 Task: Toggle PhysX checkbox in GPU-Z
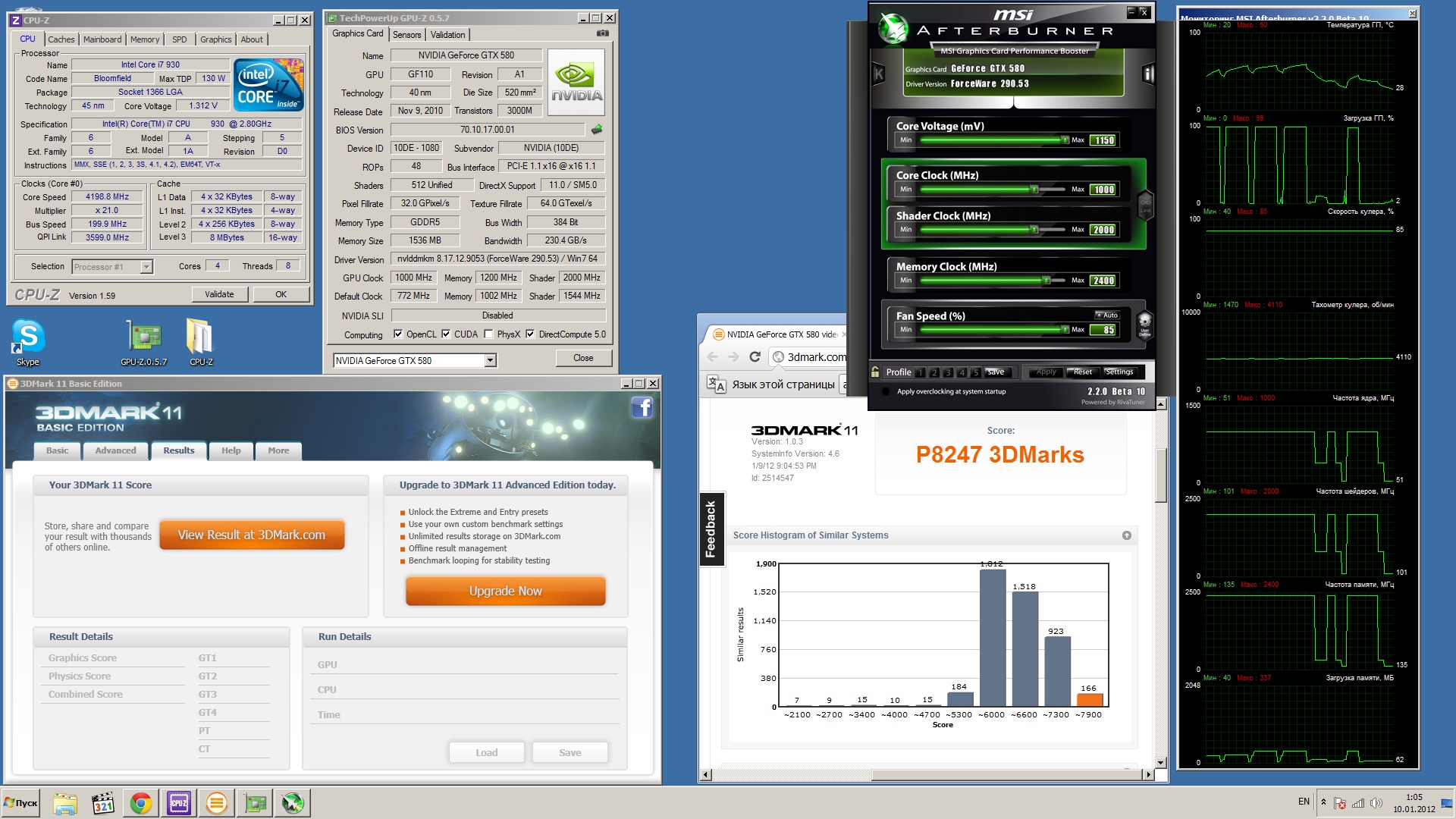pyautogui.click(x=488, y=334)
